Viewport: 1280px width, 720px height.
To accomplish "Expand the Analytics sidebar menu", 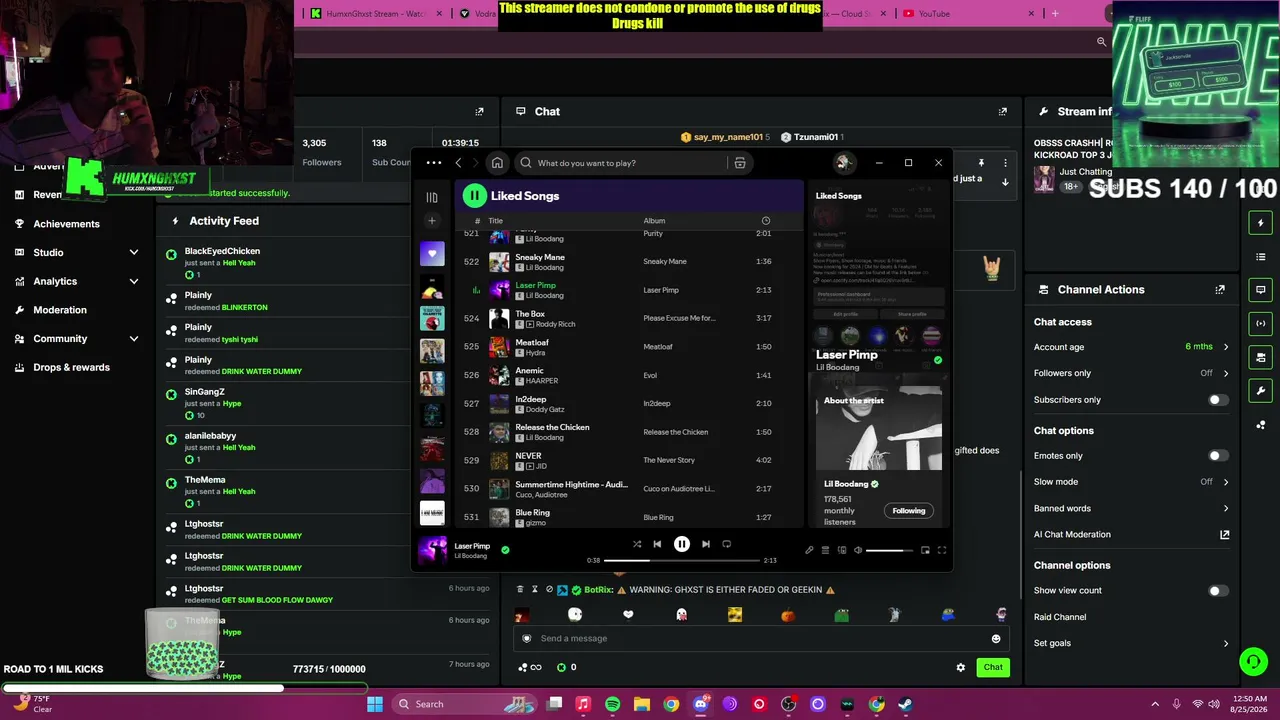I will coord(134,282).
